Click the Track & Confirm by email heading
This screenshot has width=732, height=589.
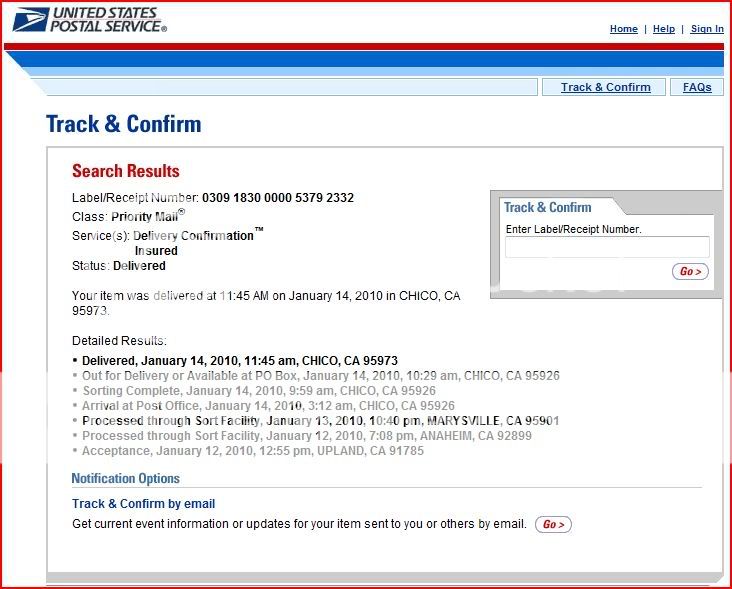pyautogui.click(x=143, y=504)
